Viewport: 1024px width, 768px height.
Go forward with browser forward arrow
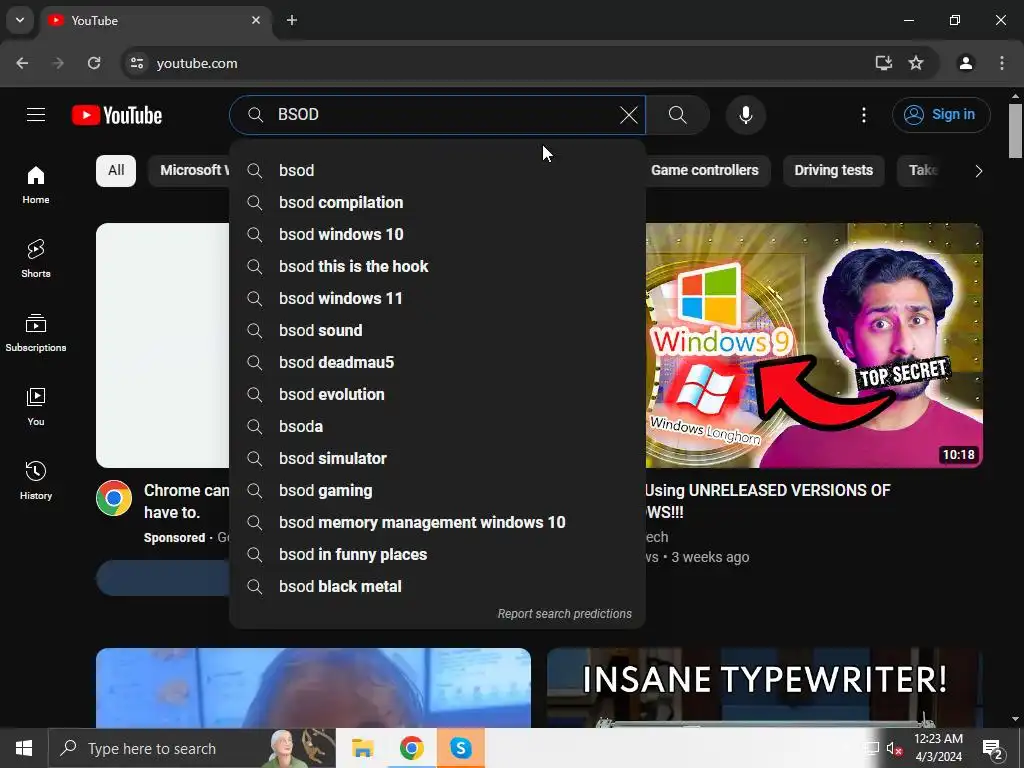coord(58,63)
